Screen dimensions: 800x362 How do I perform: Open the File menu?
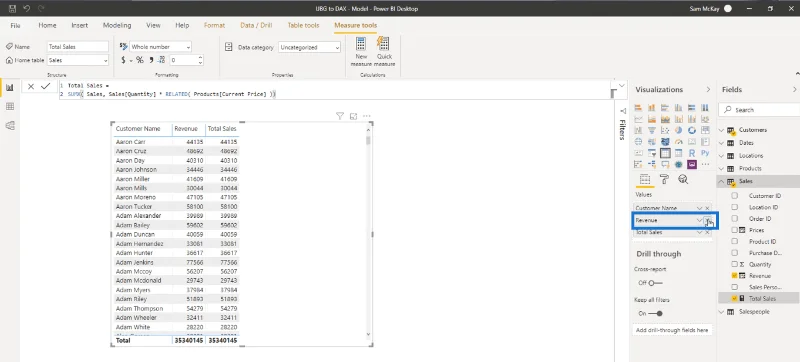point(15,25)
